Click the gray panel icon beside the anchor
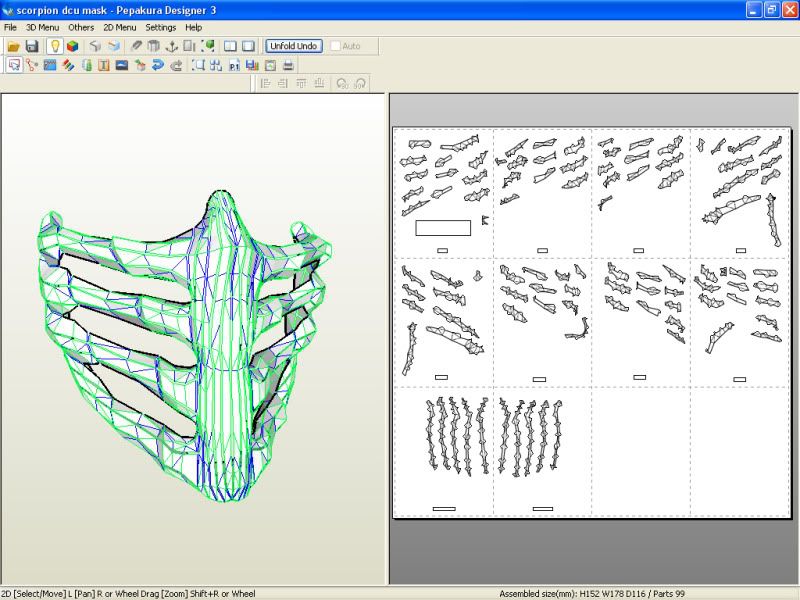This screenshot has height=600, width=800. pyautogui.click(x=189, y=46)
